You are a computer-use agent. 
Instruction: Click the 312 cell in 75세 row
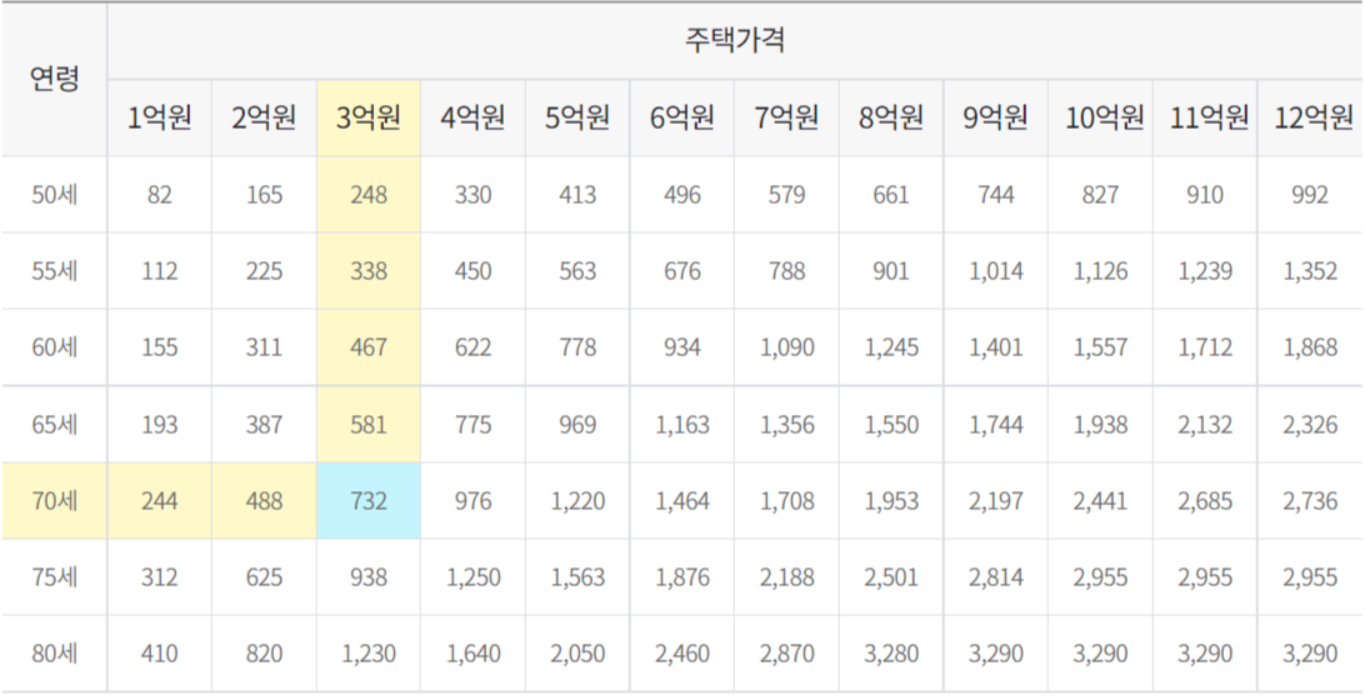click(x=159, y=577)
